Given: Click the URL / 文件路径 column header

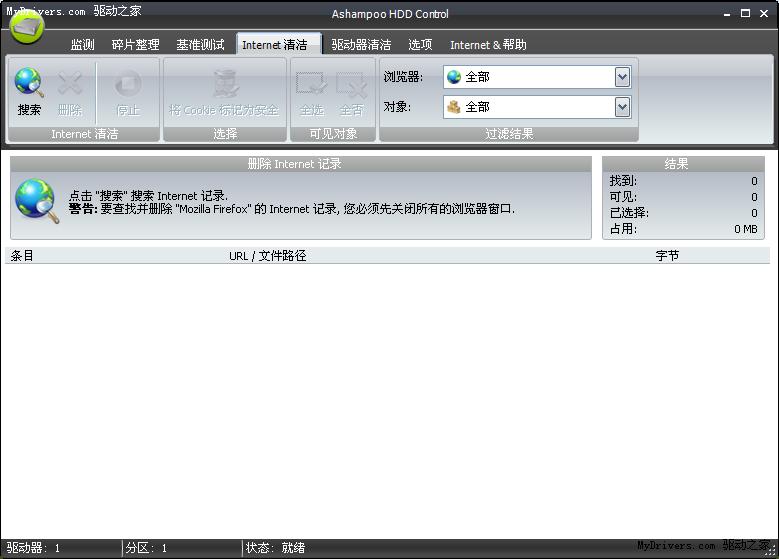Looking at the screenshot, I should point(267,255).
